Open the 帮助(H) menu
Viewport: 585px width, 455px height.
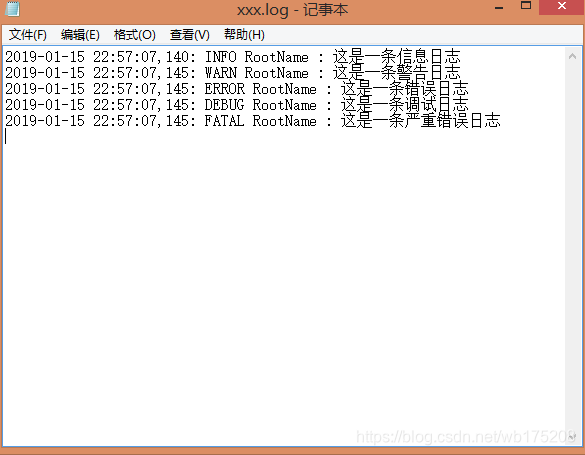click(x=244, y=35)
